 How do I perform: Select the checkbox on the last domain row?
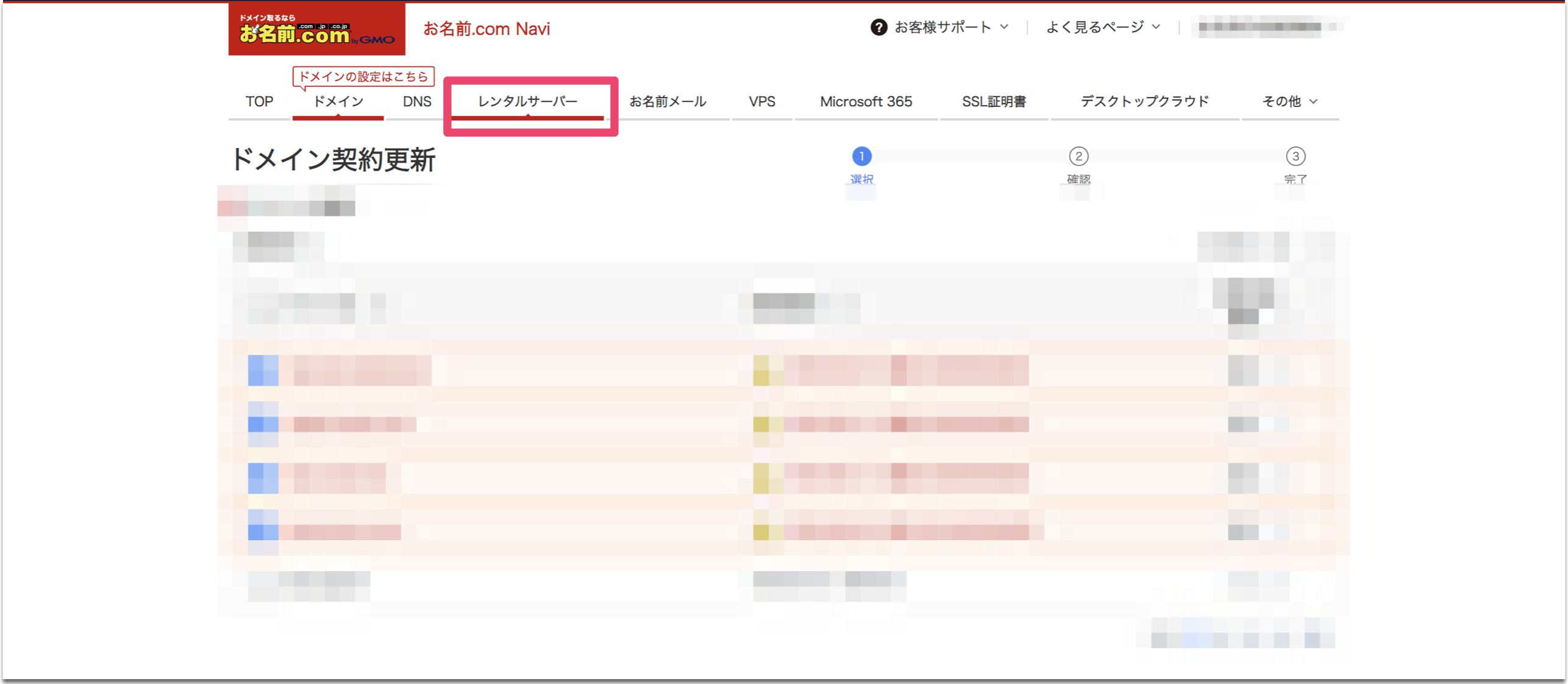262,532
